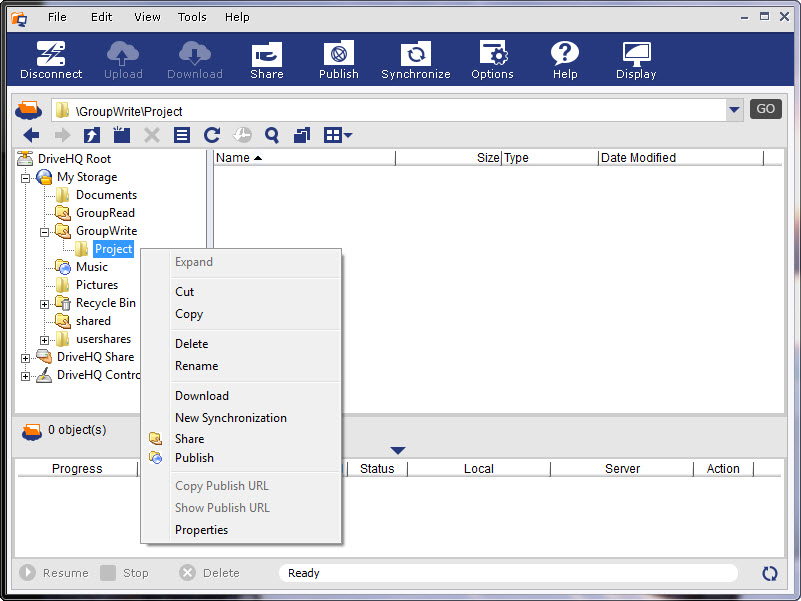Screen dimensions: 801x601
Task: Open the address path dropdown arrow
Action: click(735, 110)
